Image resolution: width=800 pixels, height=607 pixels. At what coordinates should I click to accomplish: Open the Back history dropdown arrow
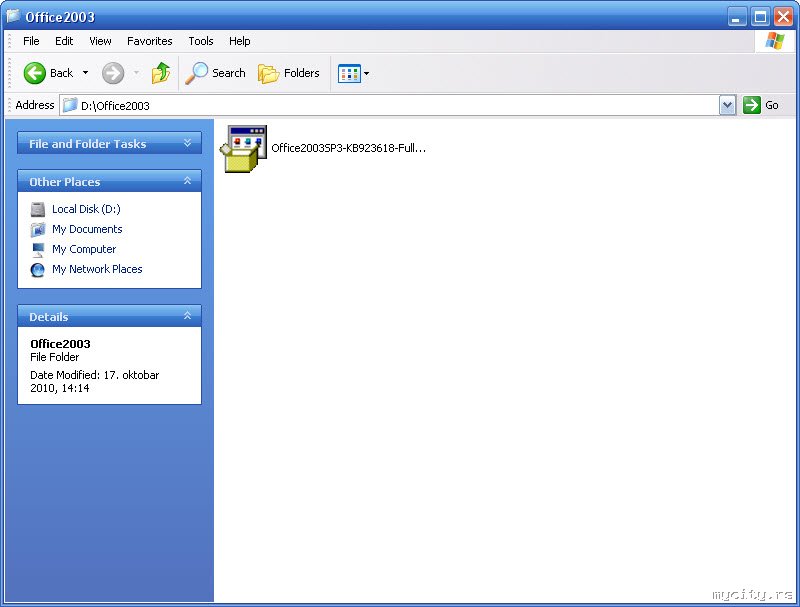pos(85,73)
